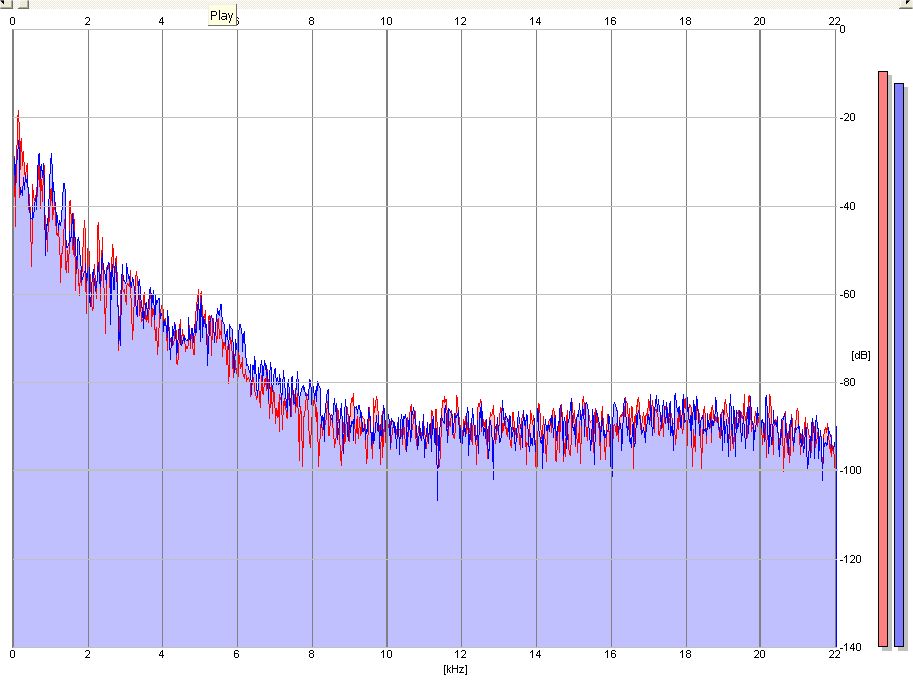The image size is (913, 681).
Task: Click the -140 dB scale label
Action: click(x=851, y=647)
